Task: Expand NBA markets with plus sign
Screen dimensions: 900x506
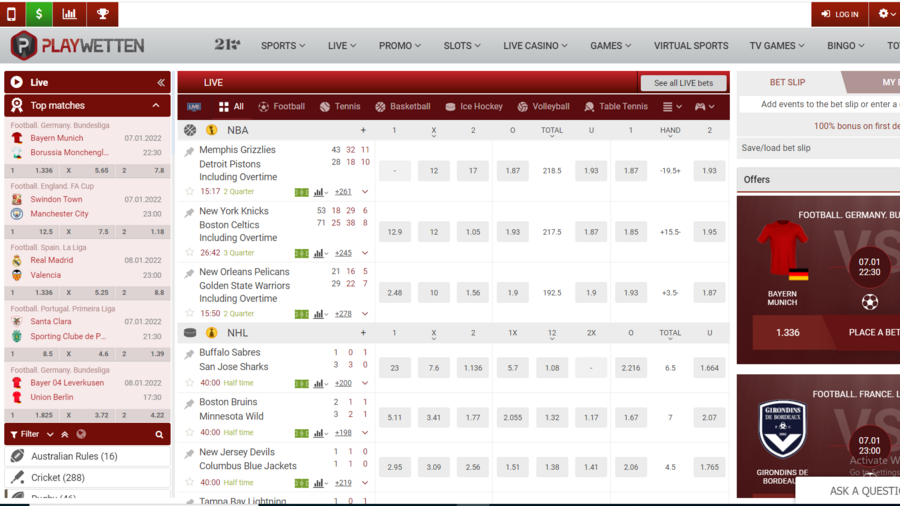Action: (363, 130)
